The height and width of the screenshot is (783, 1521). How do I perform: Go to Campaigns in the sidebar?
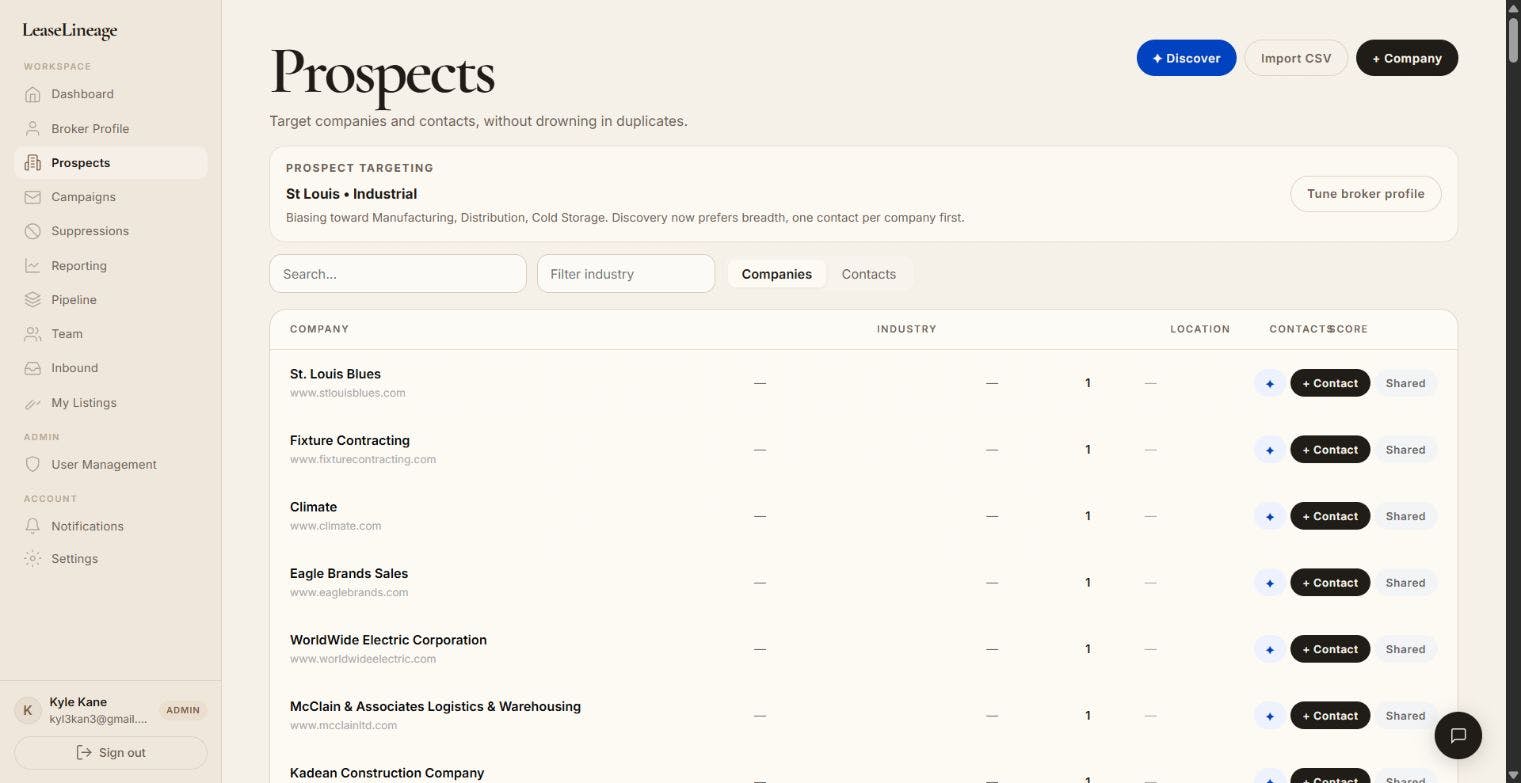(111, 197)
